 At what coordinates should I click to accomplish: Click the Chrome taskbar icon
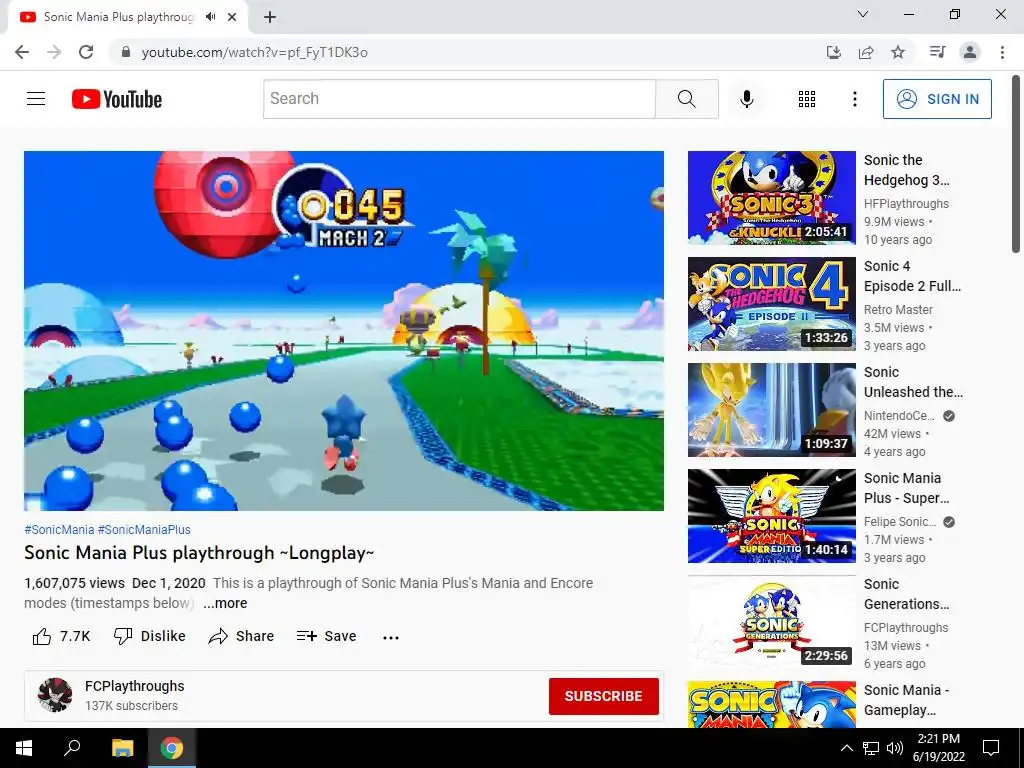click(172, 748)
